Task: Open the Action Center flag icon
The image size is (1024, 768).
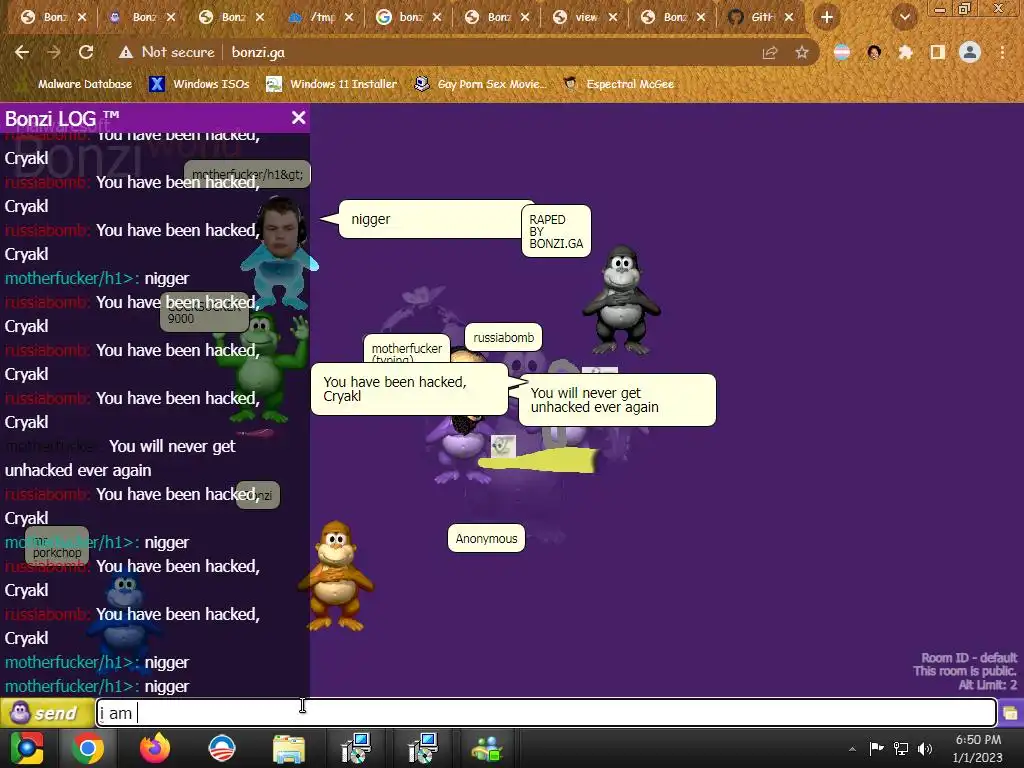Action: 876,748
